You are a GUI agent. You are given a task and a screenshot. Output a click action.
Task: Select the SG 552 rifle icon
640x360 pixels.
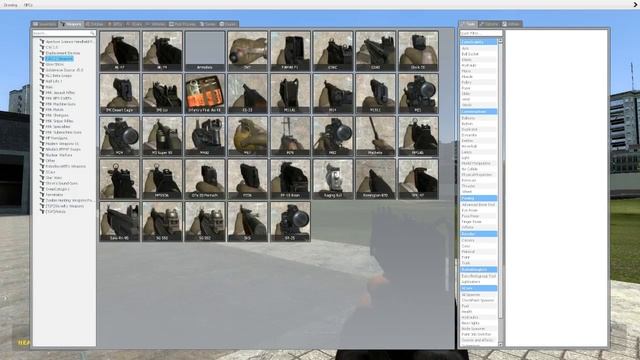205,221
